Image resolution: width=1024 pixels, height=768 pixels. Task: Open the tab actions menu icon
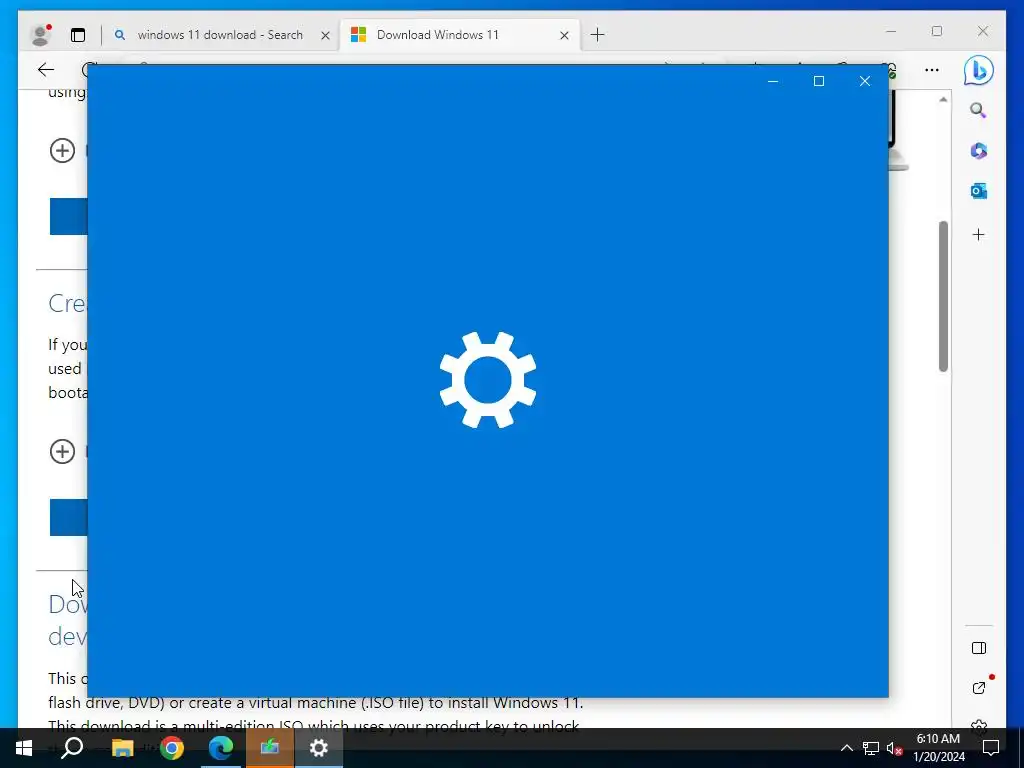[x=78, y=35]
